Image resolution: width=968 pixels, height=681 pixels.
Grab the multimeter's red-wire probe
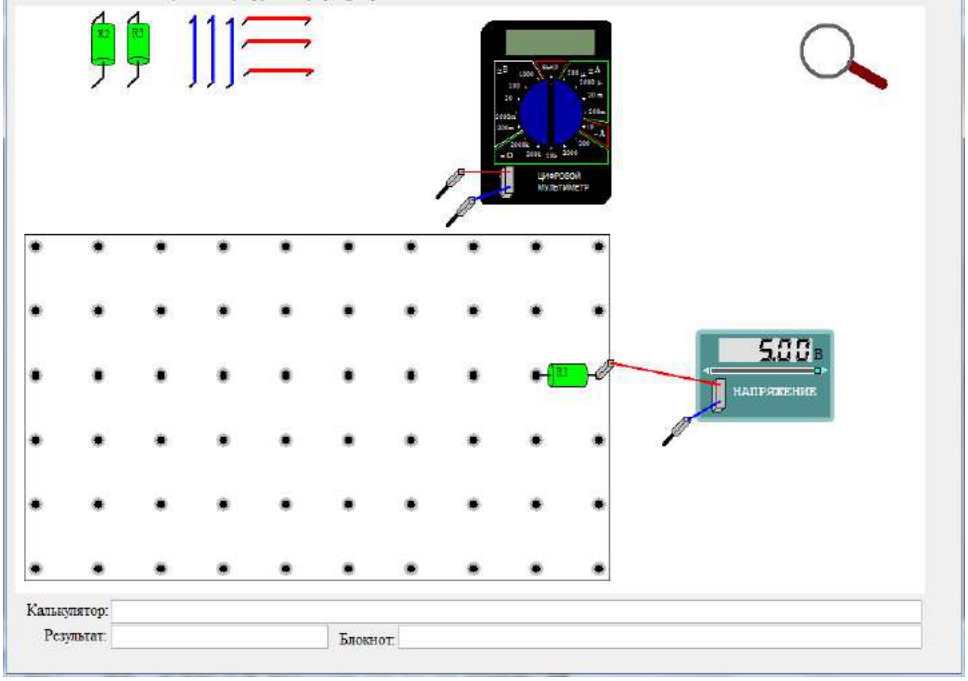[451, 184]
